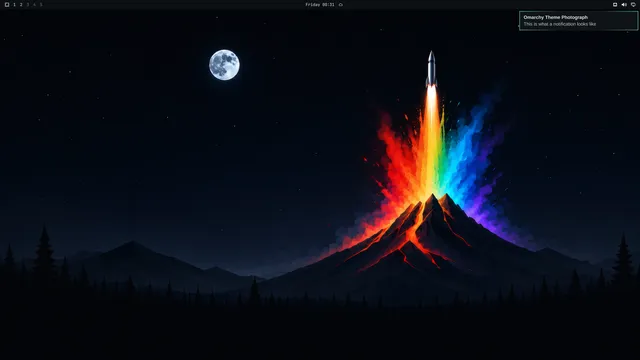This screenshot has height=360, width=640.
Task: Click 'This is what a notification looks like' text
Action: click(x=560, y=24)
